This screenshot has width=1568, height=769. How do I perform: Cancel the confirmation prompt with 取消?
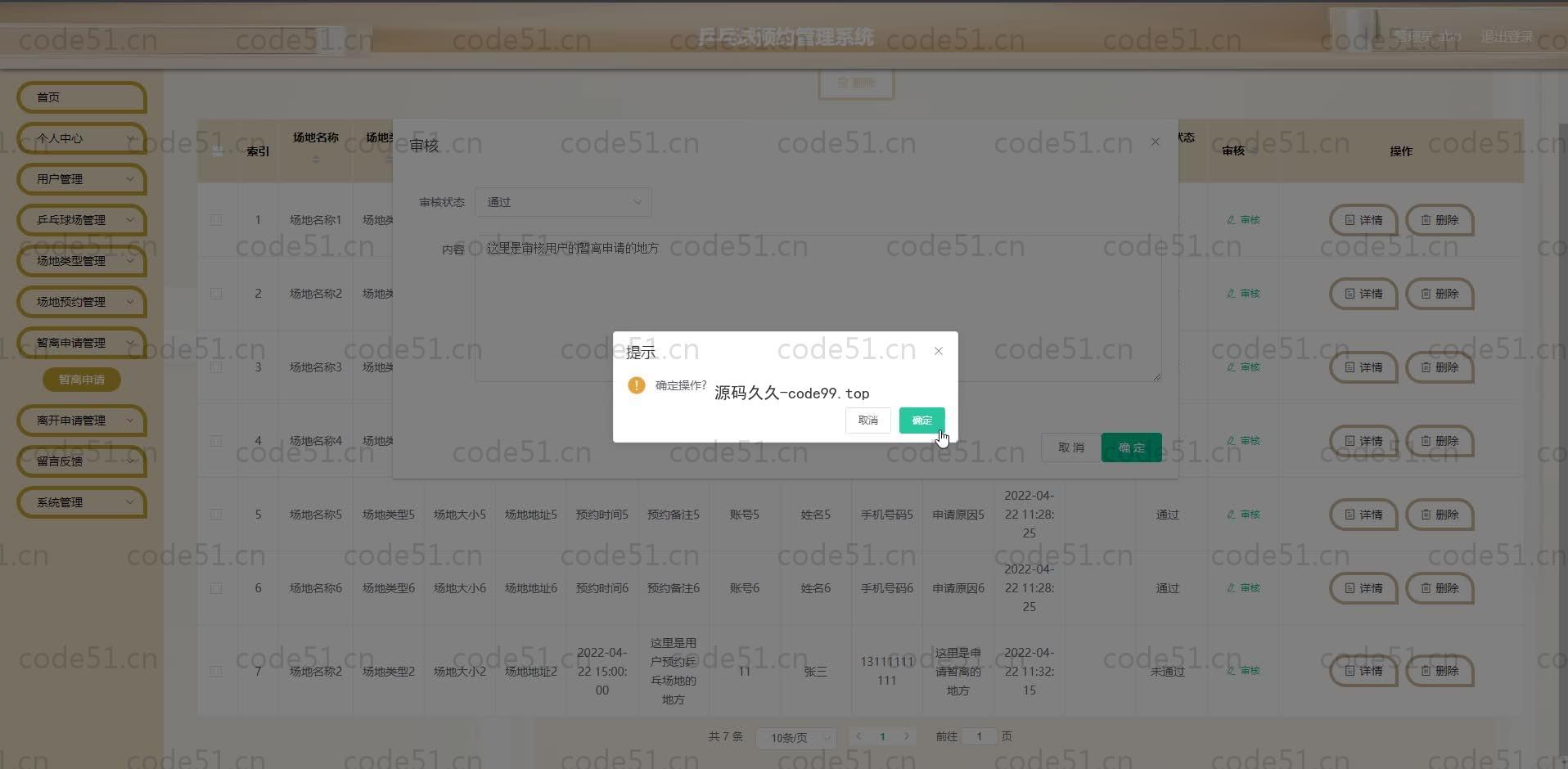[867, 420]
